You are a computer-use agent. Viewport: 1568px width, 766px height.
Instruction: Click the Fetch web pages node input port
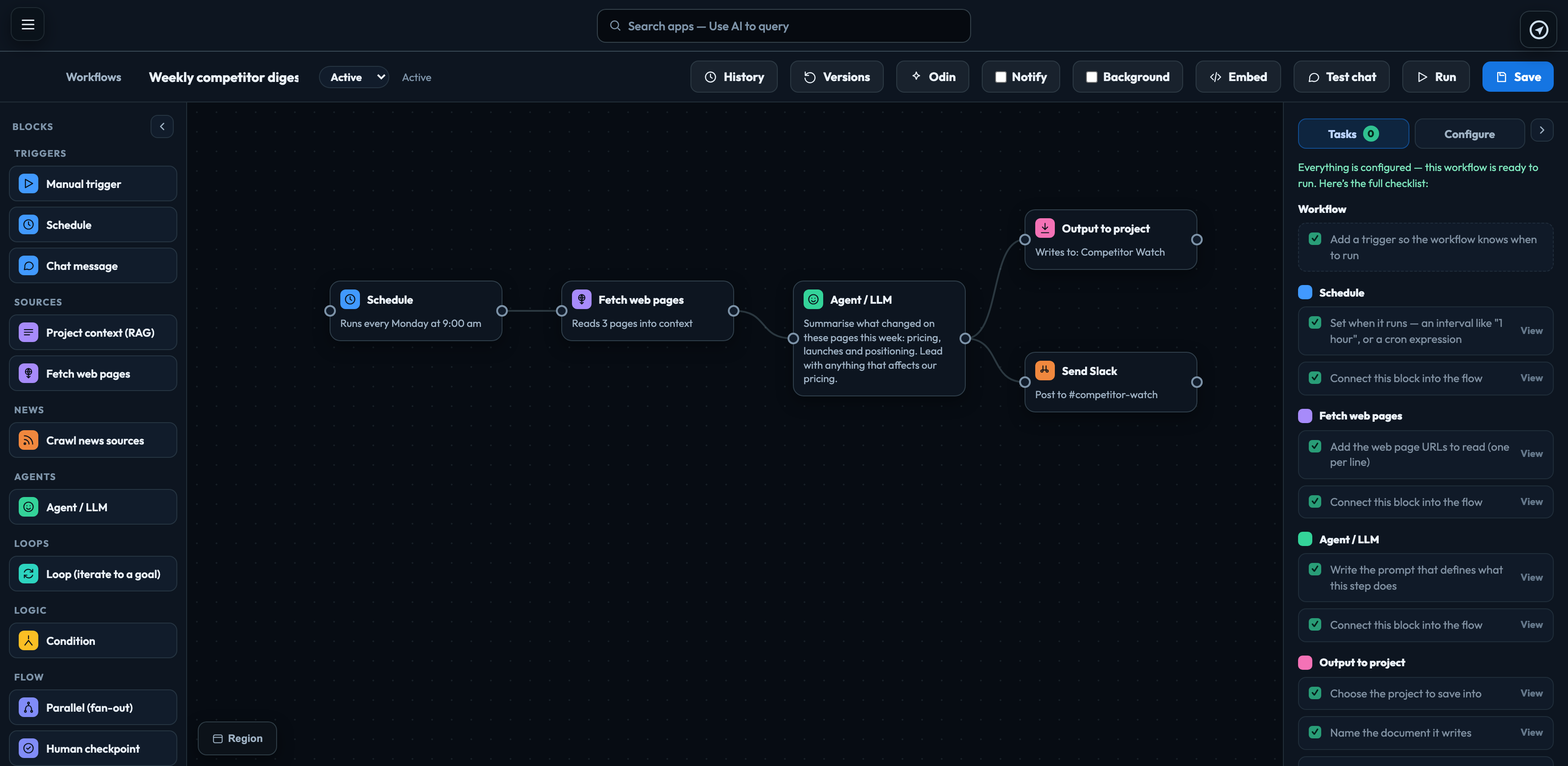561,311
